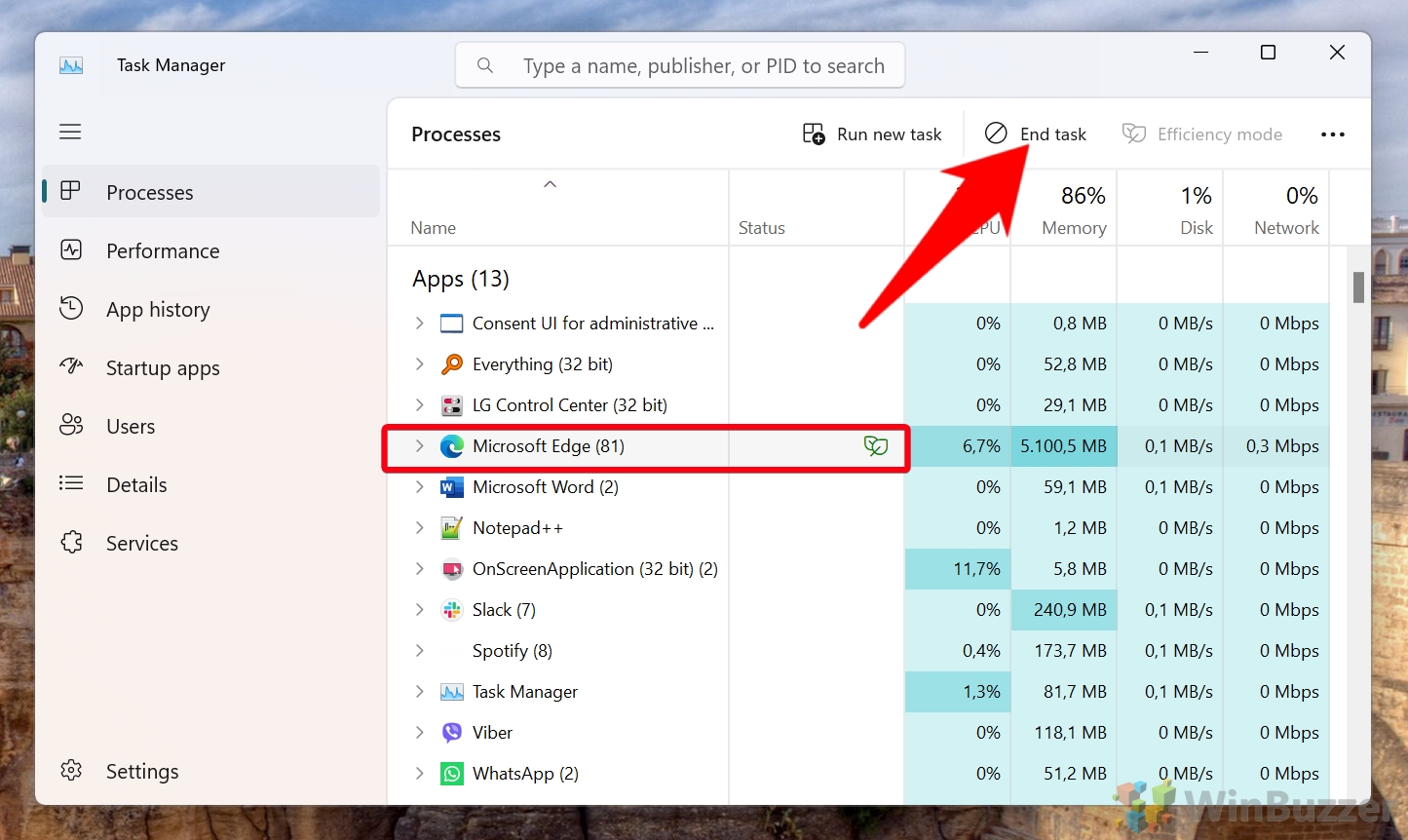1408x840 pixels.
Task: Sort by Memory column header
Action: (x=1064, y=209)
